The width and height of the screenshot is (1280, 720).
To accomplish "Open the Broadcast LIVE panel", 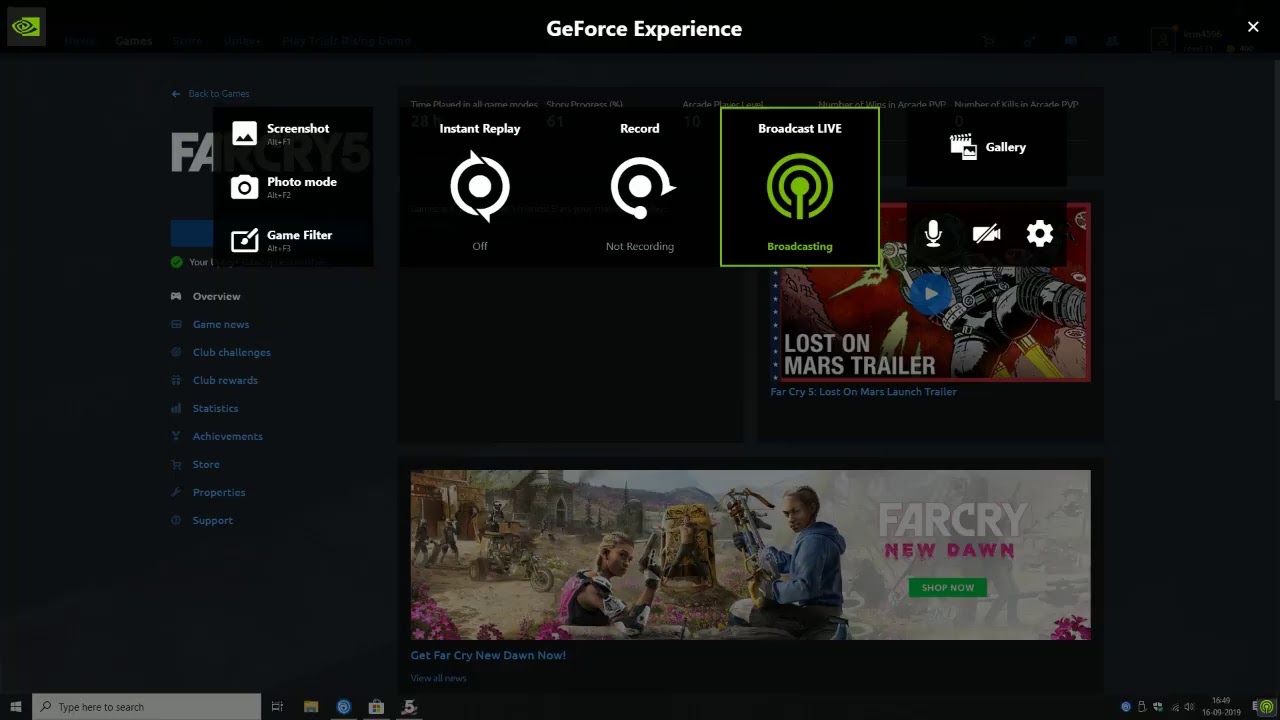I will pos(800,187).
